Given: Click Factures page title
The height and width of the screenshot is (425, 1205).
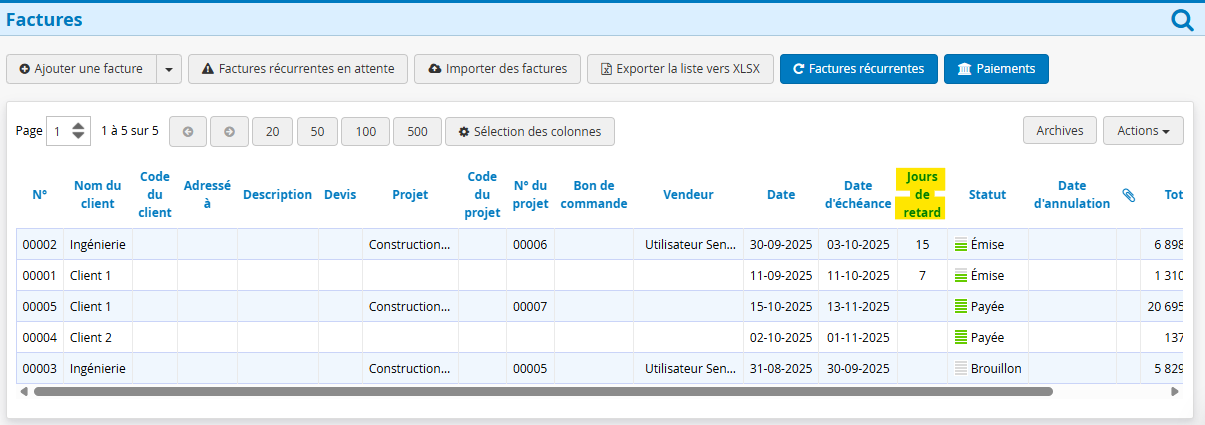Looking at the screenshot, I should tap(44, 19).
